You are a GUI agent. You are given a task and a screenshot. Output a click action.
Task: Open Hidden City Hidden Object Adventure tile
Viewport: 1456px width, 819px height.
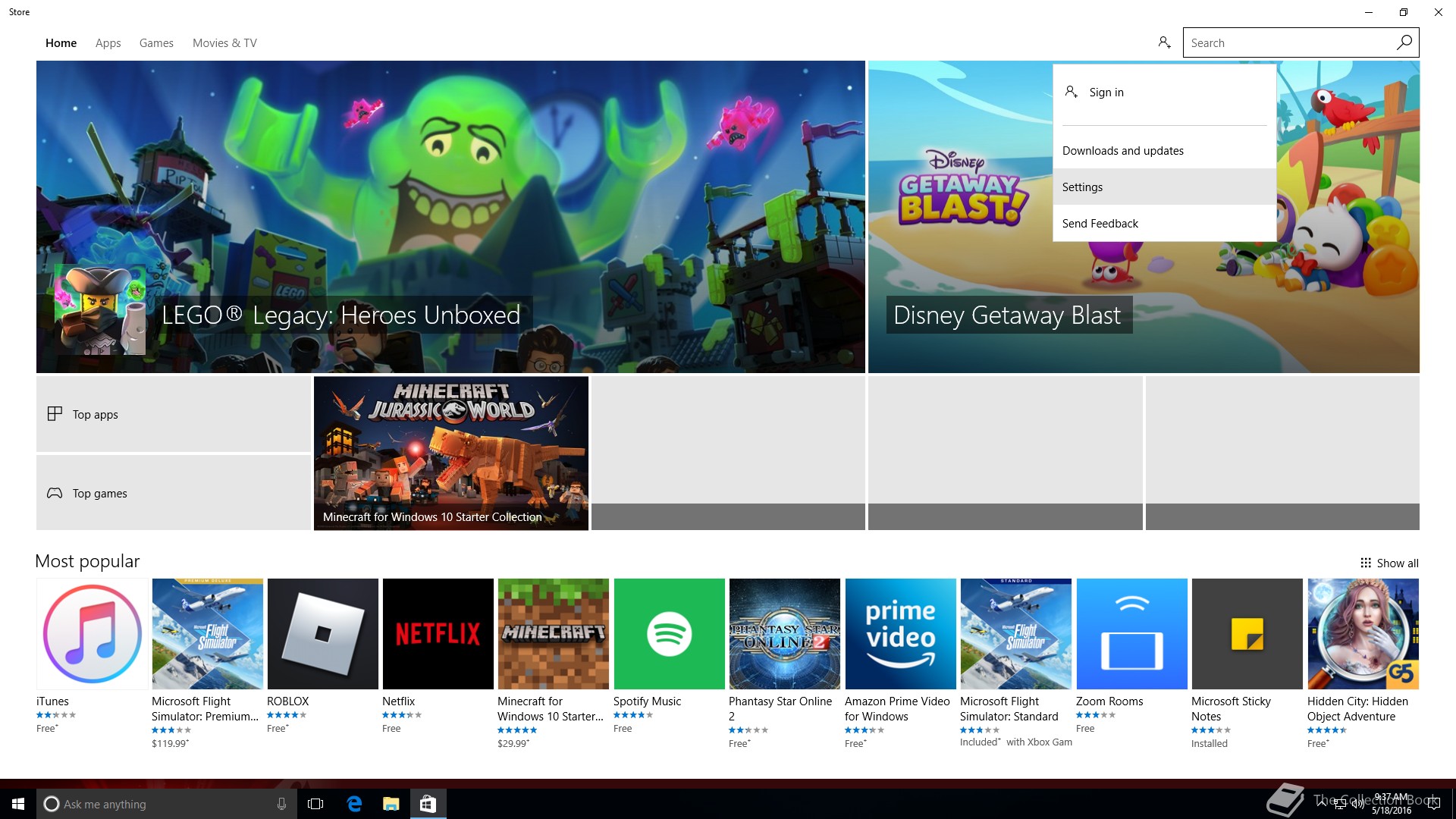[1363, 634]
